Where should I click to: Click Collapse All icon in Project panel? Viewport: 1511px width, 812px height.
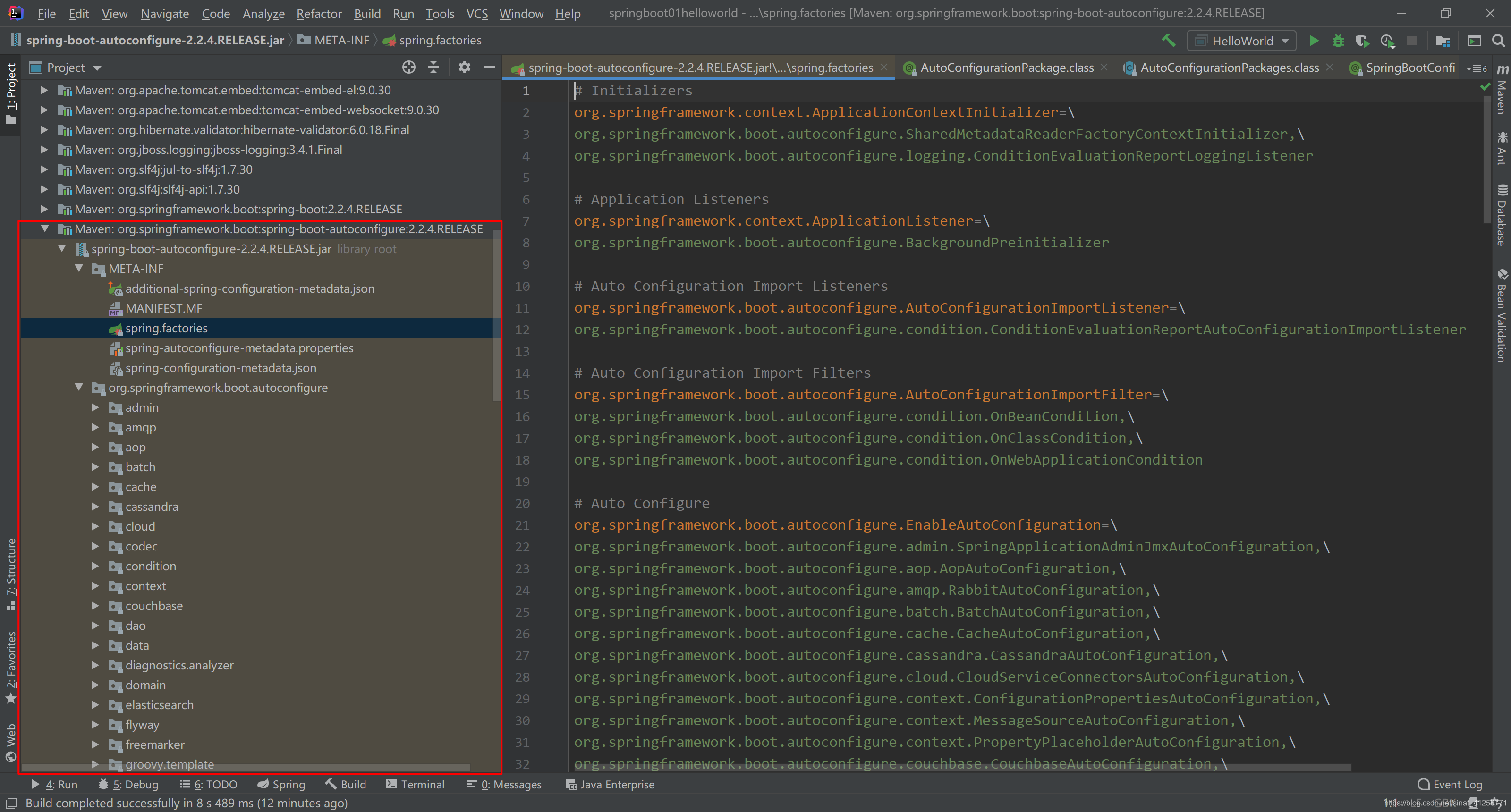pyautogui.click(x=433, y=68)
